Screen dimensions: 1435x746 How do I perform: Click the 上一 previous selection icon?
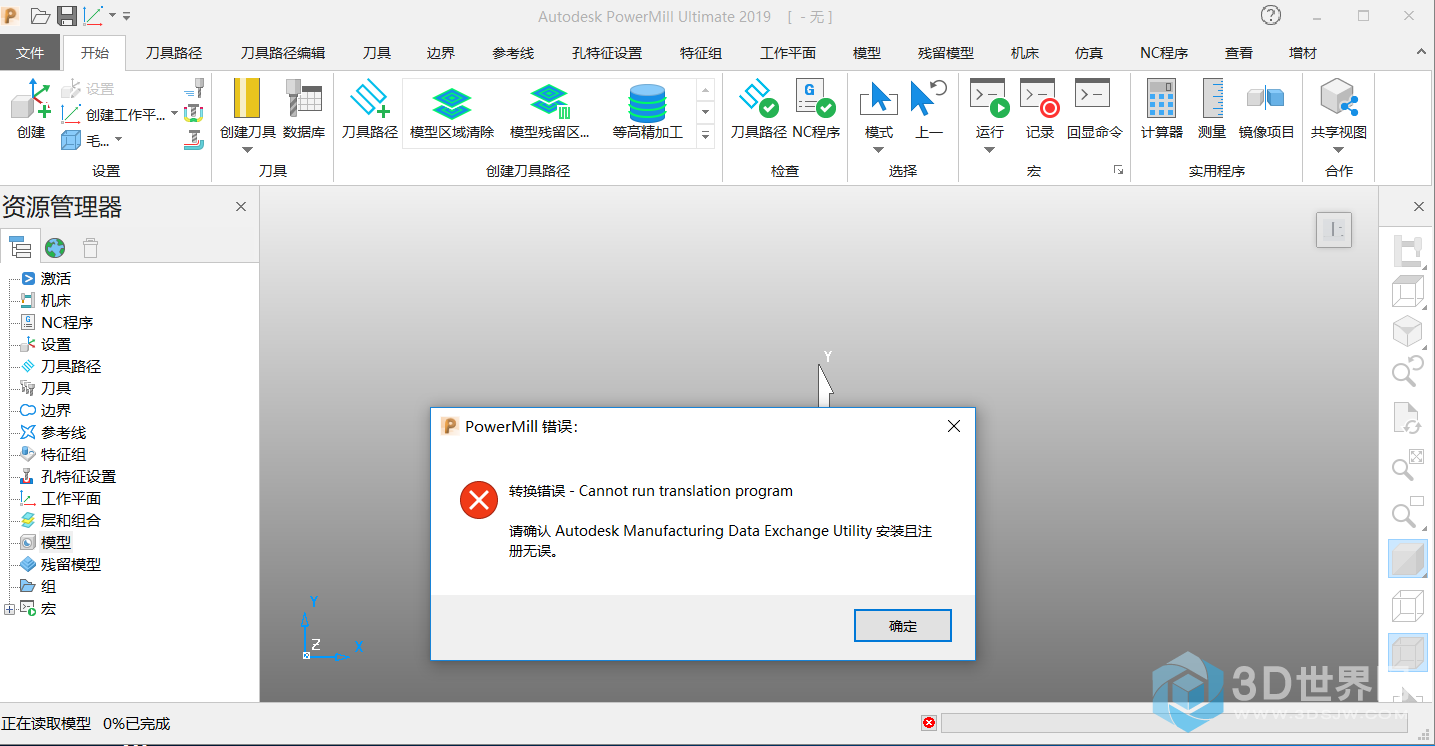click(x=928, y=98)
